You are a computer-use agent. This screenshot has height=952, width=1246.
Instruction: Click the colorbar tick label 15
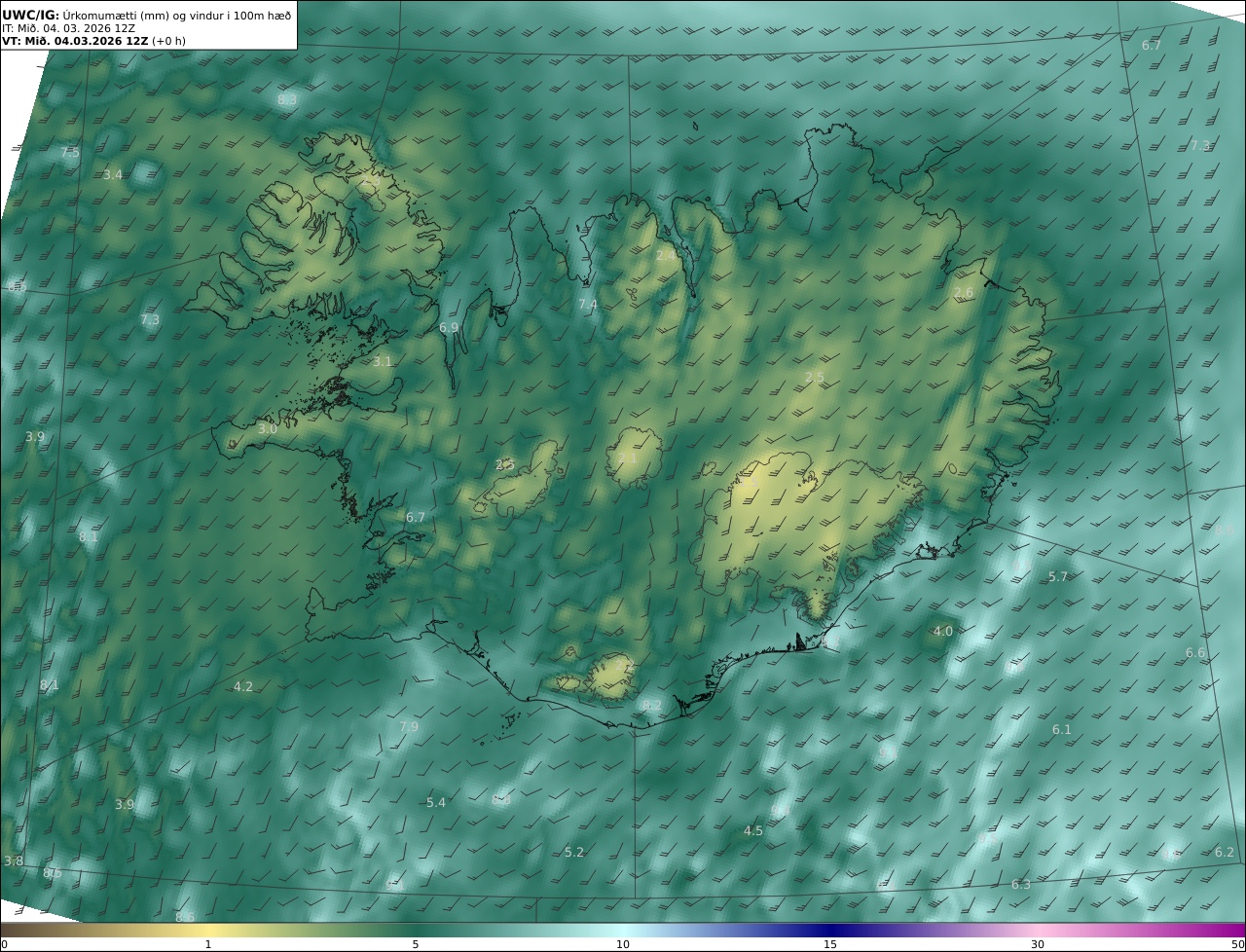[x=830, y=944]
